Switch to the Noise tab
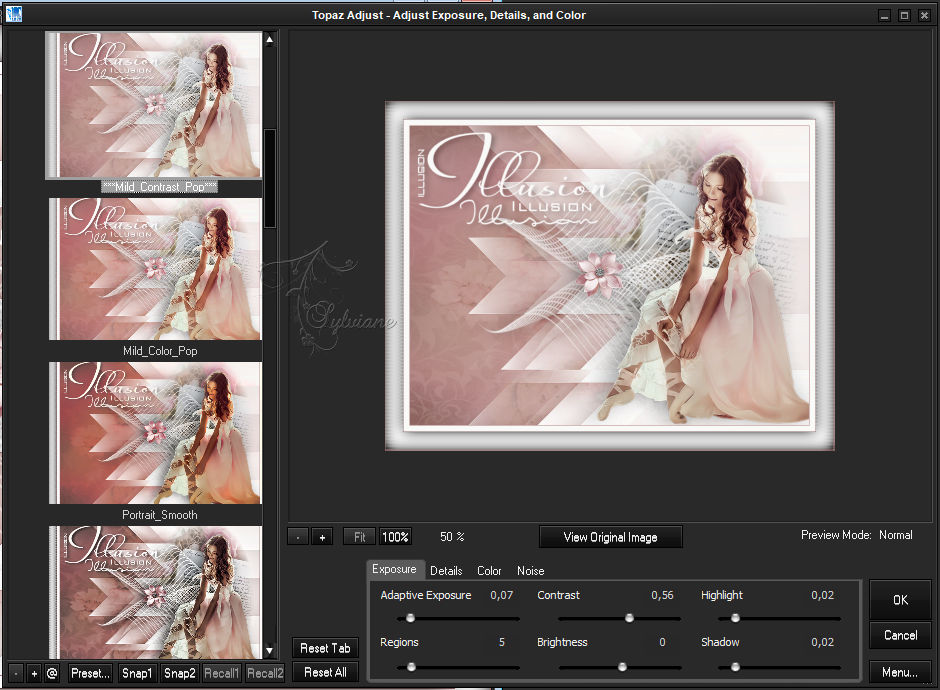Viewport: 940px width, 690px height. point(531,571)
